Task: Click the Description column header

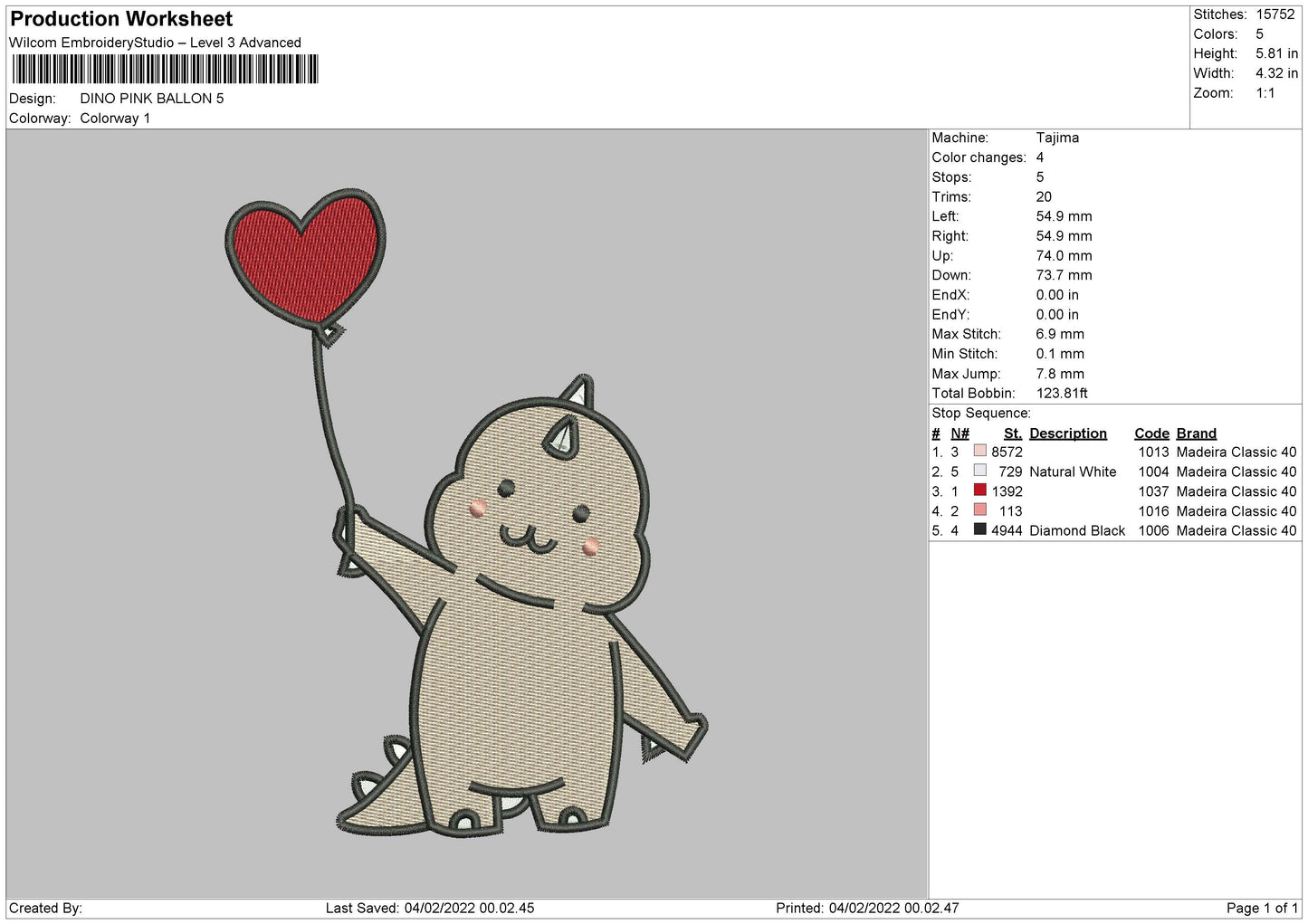Action: (1067, 433)
